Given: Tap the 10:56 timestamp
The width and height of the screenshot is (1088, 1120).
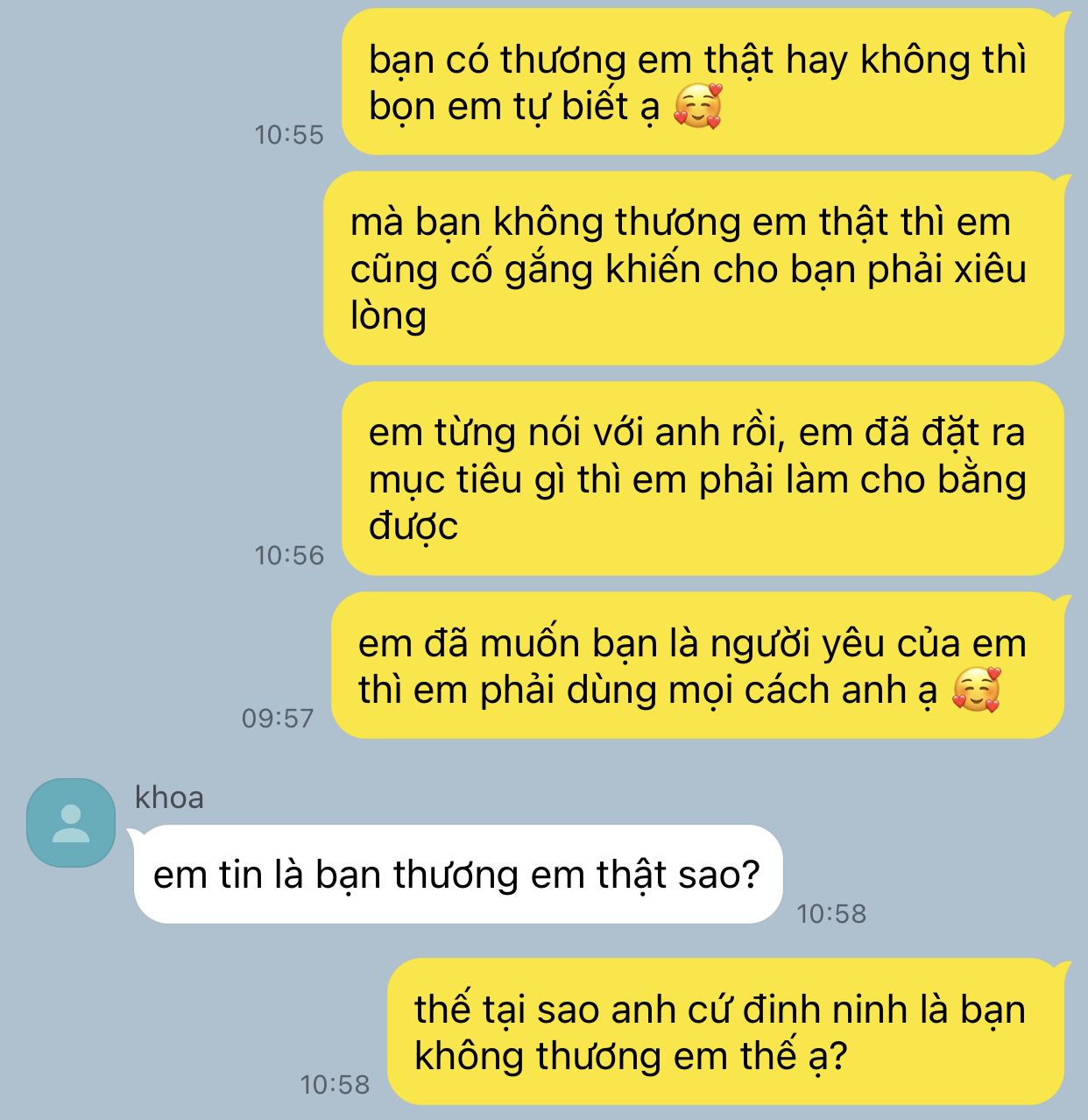Looking at the screenshot, I should point(289,556).
